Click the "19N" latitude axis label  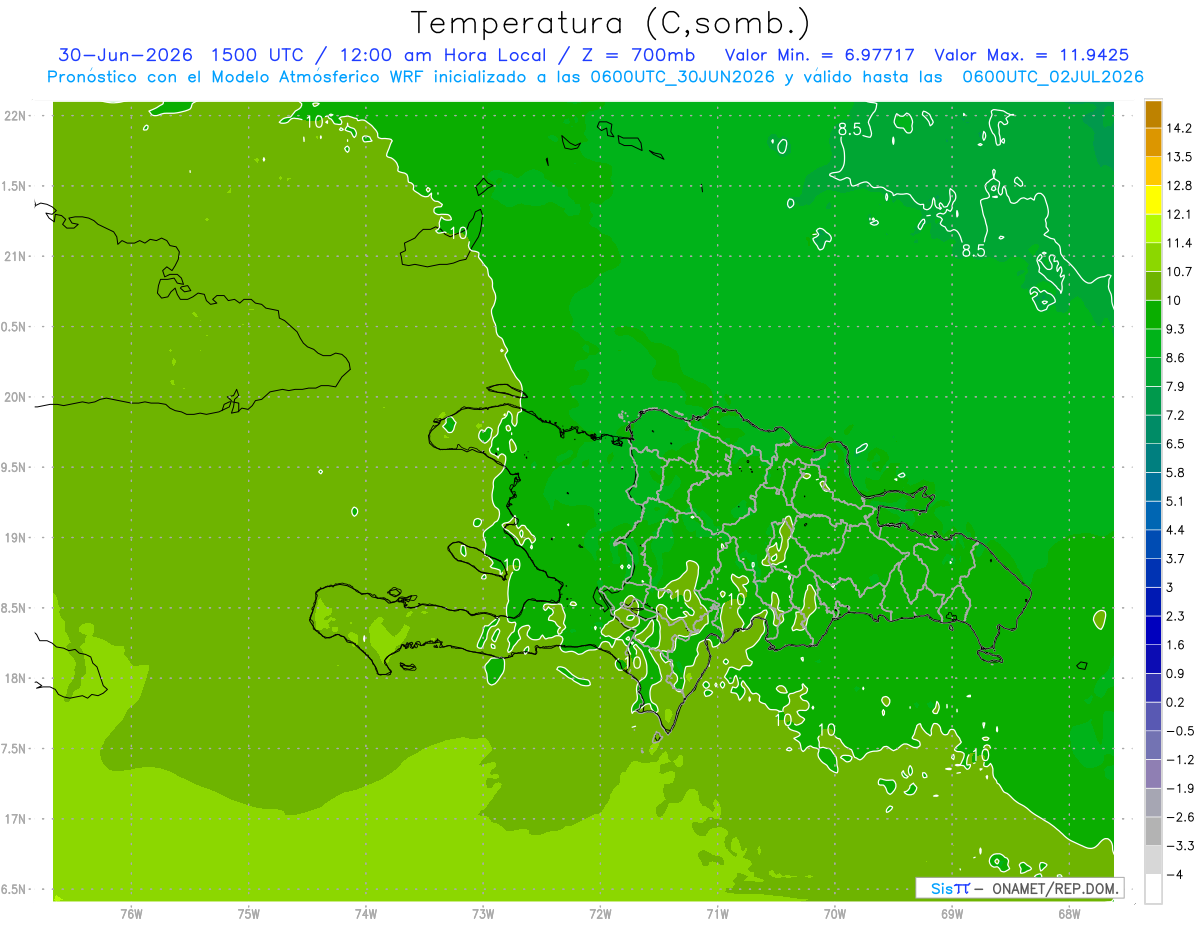(15, 537)
